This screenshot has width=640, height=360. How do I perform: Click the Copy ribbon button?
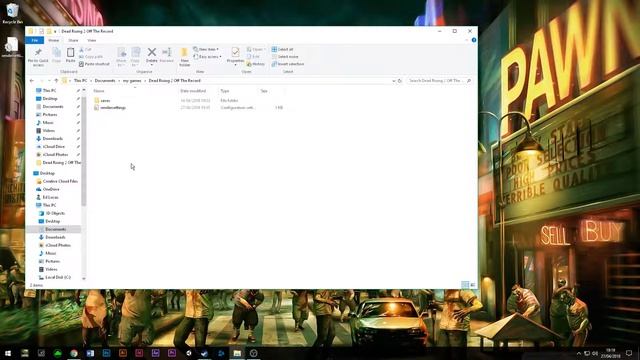[56, 55]
